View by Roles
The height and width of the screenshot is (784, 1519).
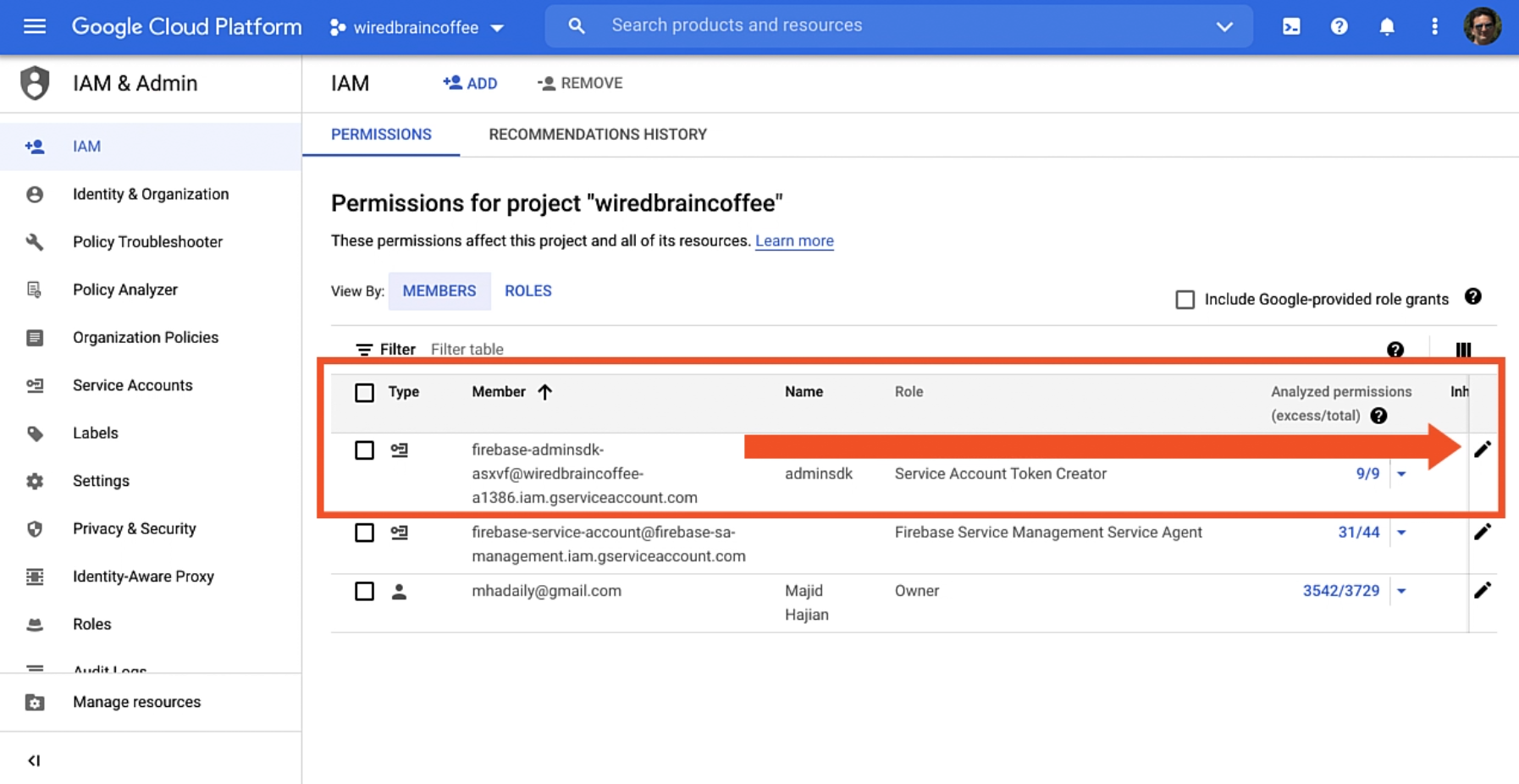pos(528,291)
